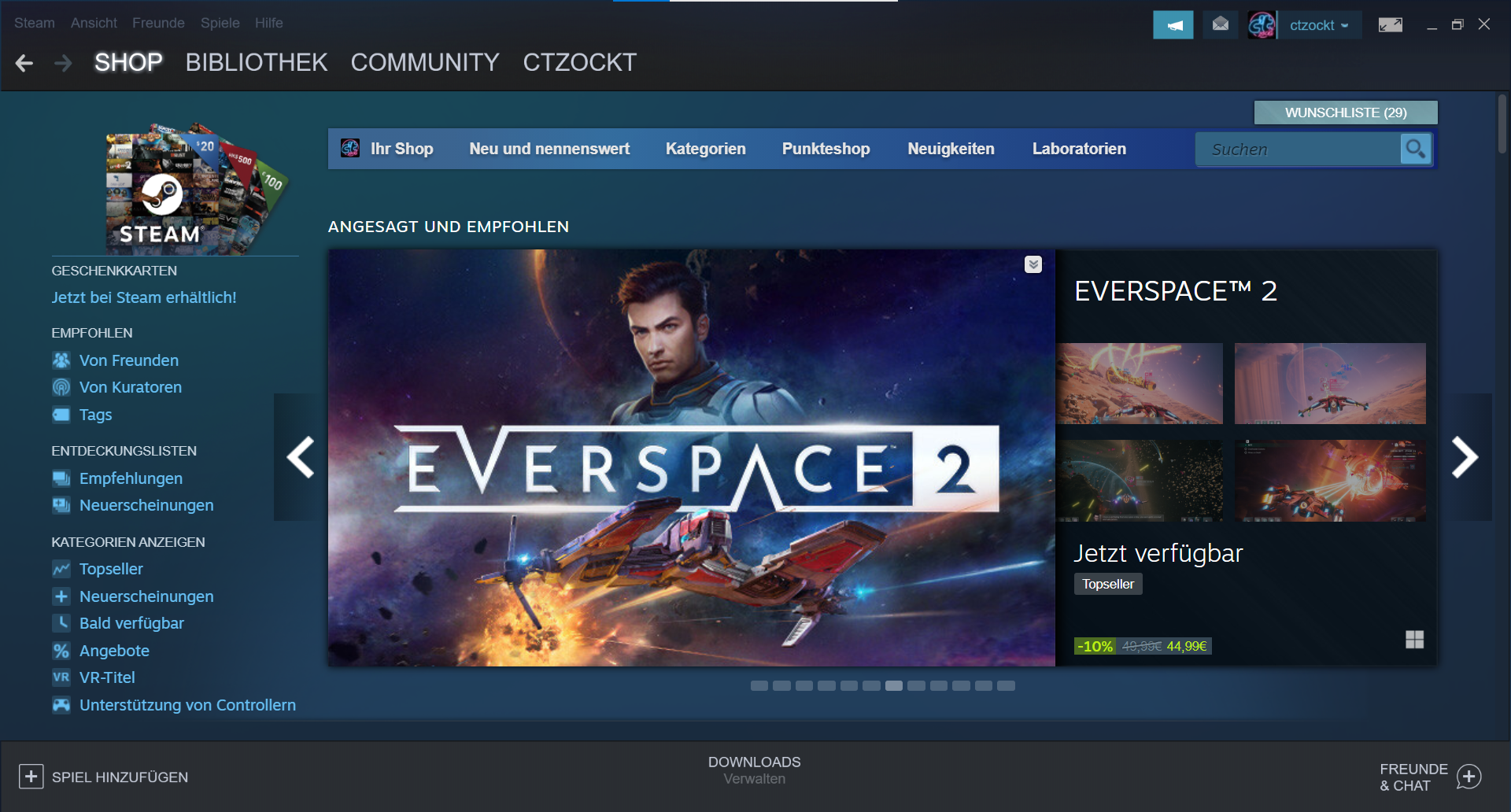This screenshot has height=812, width=1511.
Task: Click the plus icon for Spiel hinzufügen
Action: [x=31, y=777]
